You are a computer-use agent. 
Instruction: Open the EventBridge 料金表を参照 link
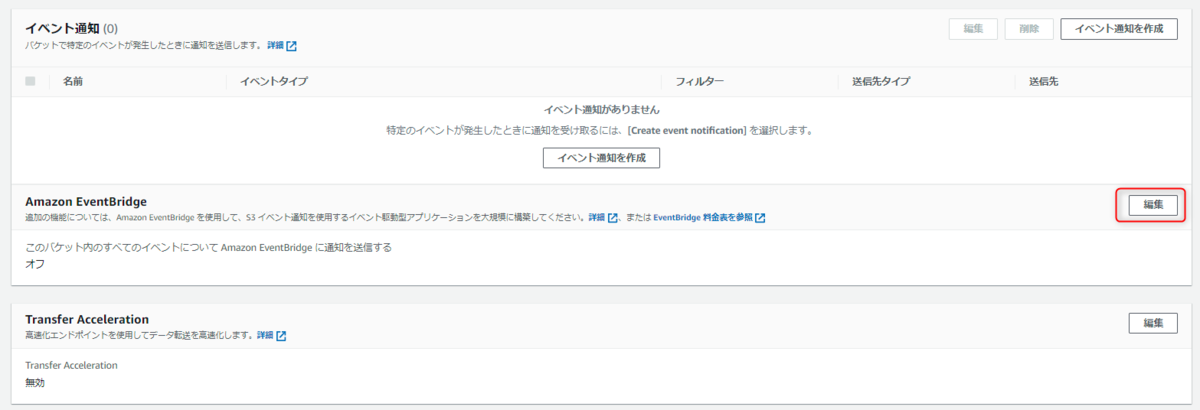(x=703, y=217)
